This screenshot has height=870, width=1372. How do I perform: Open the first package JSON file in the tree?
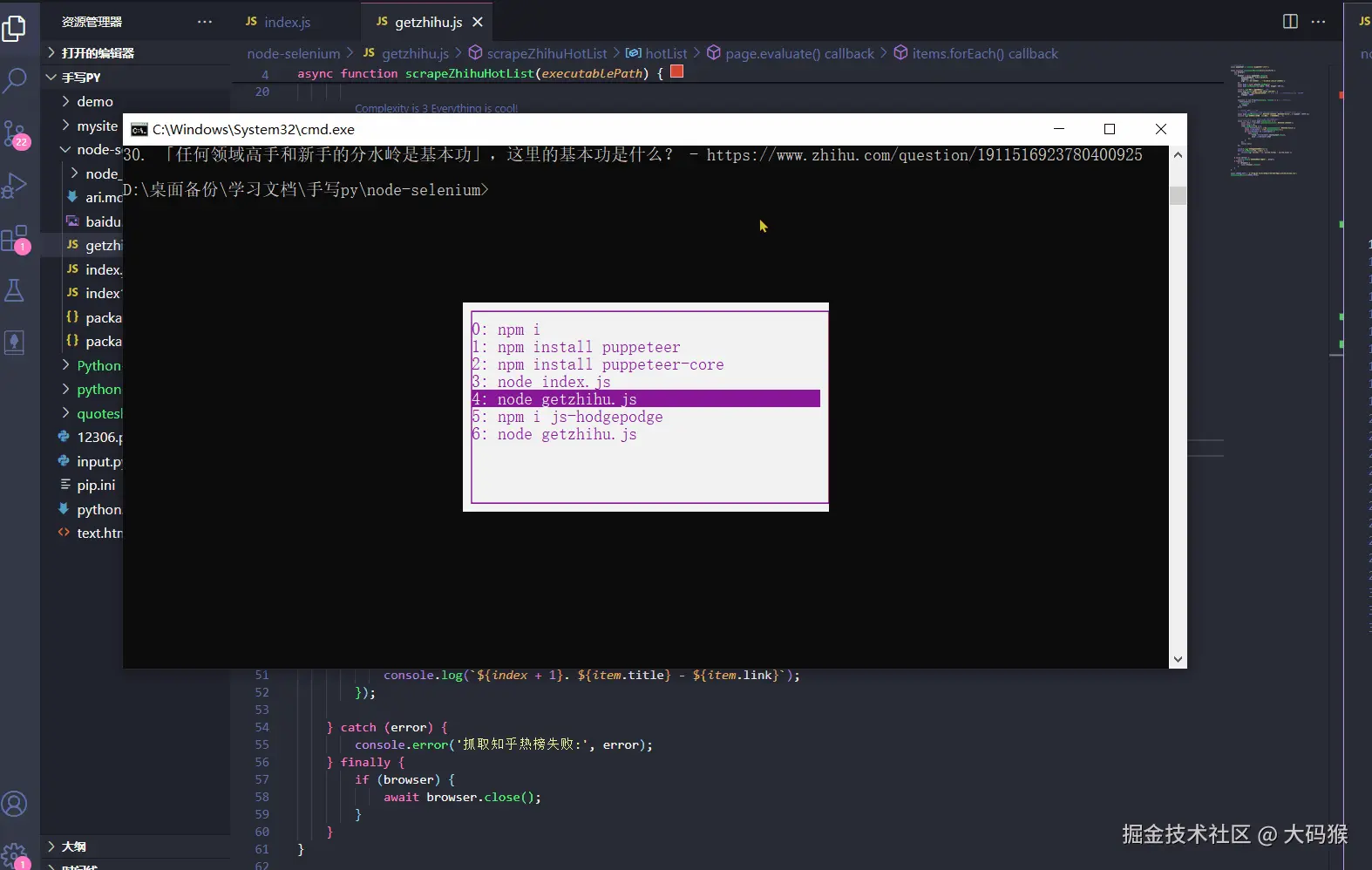click(x=95, y=318)
